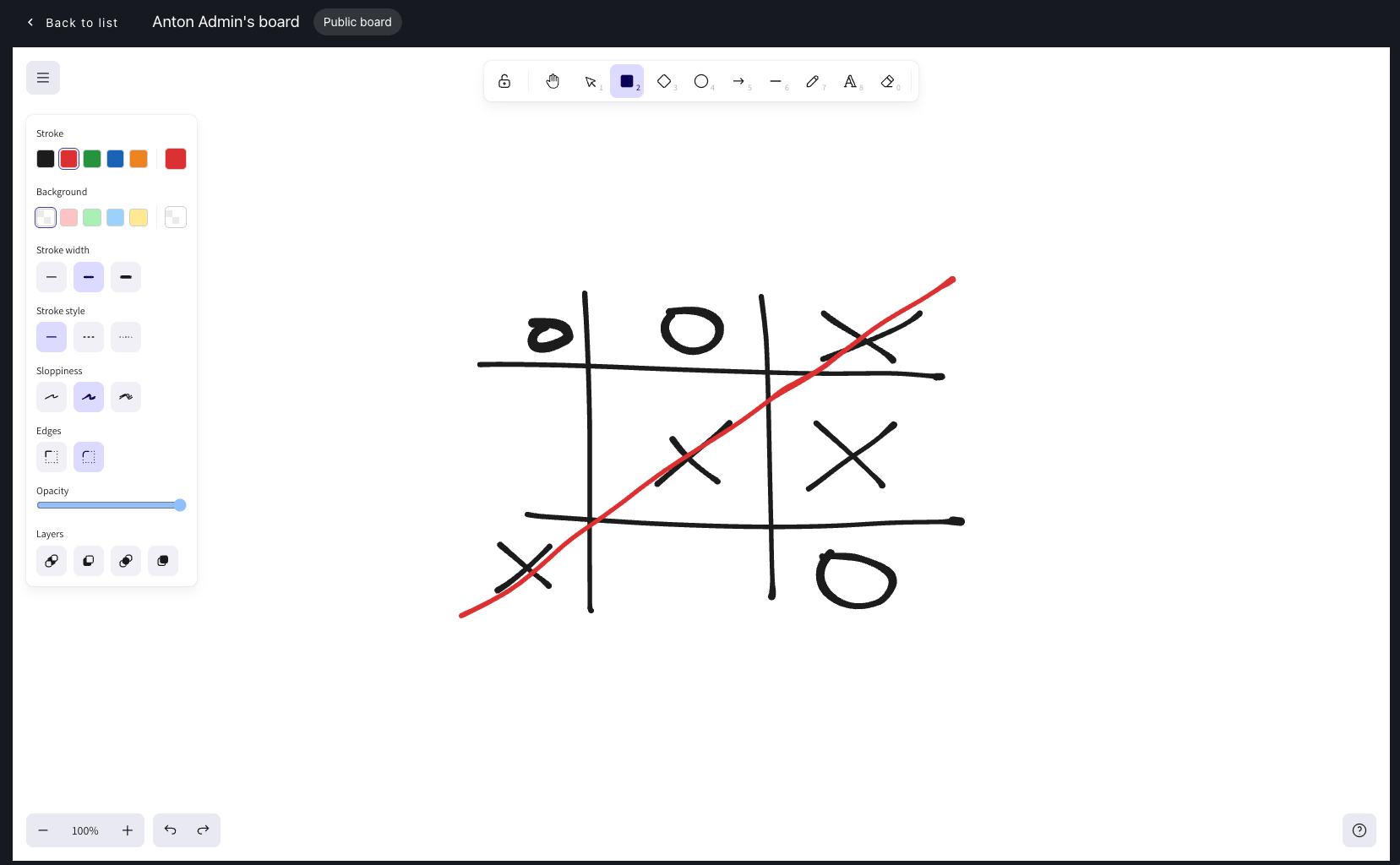The image size is (1400, 865).
Task: Click the zoom in plus button
Action: tap(128, 830)
